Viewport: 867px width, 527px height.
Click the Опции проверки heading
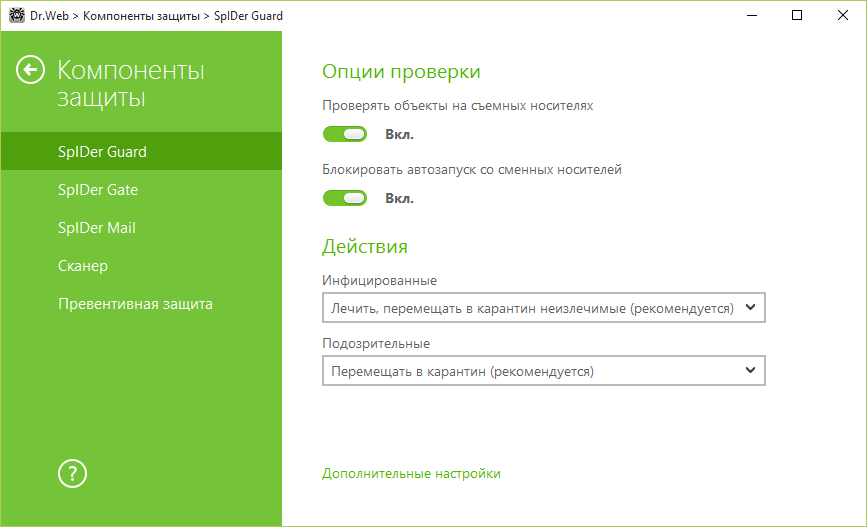tap(401, 72)
